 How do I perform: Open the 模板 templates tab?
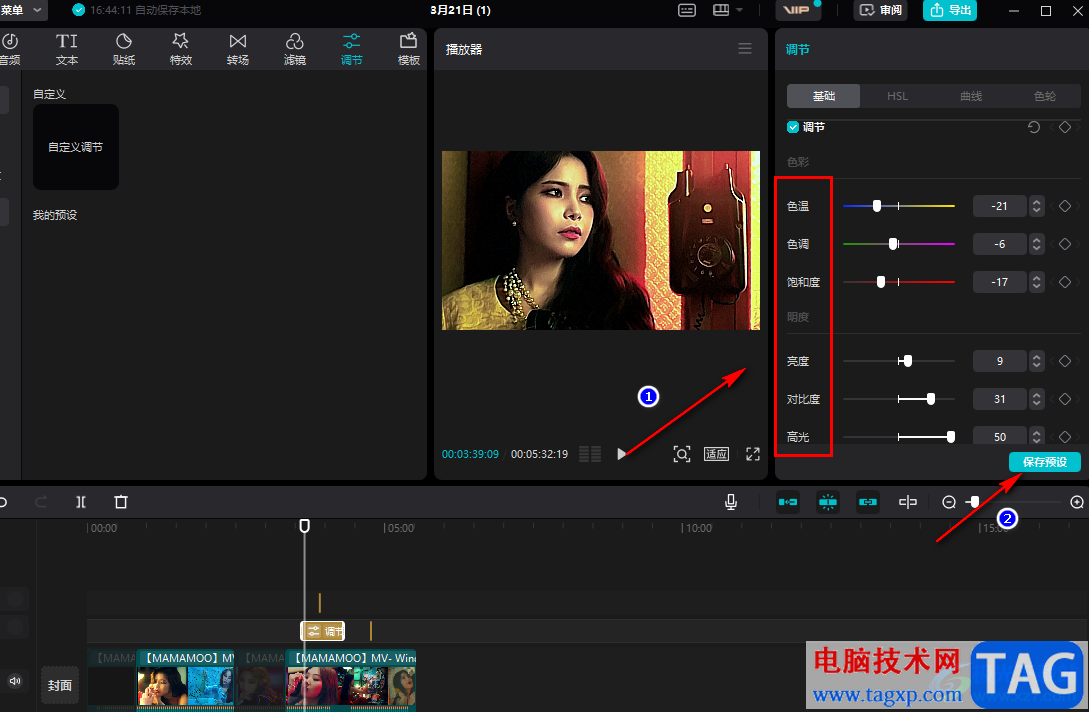pyautogui.click(x=408, y=49)
